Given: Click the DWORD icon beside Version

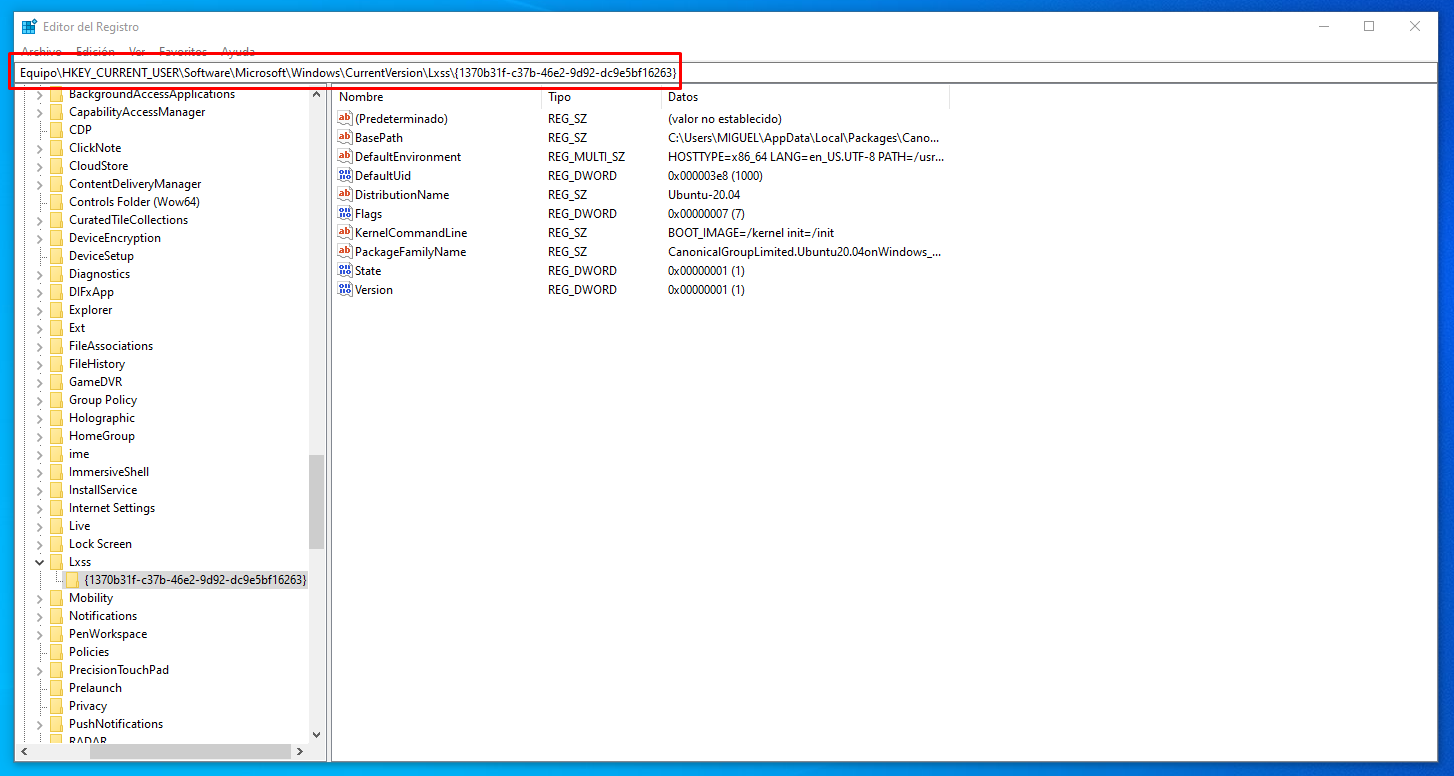Looking at the screenshot, I should pyautogui.click(x=346, y=290).
